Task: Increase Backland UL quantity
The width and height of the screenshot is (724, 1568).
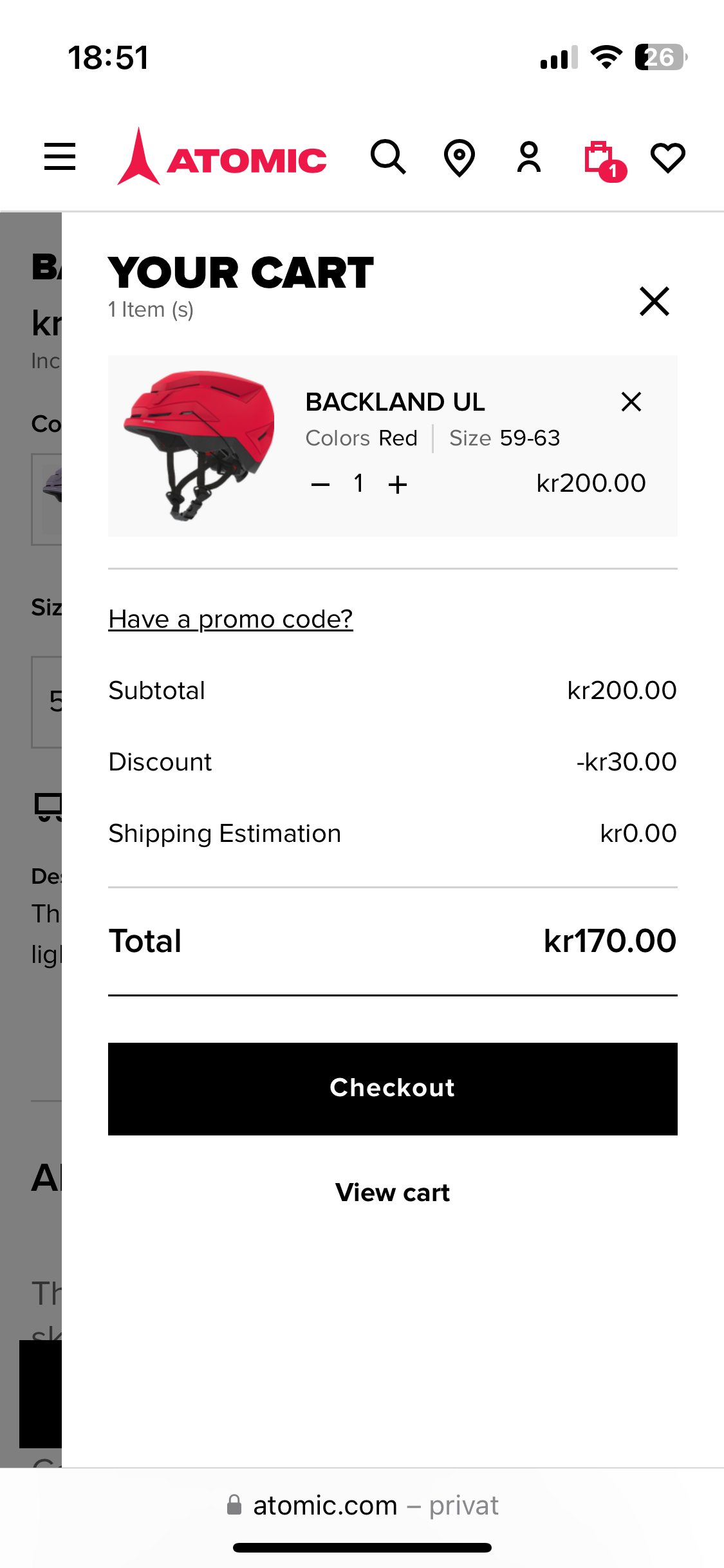Action: click(398, 485)
